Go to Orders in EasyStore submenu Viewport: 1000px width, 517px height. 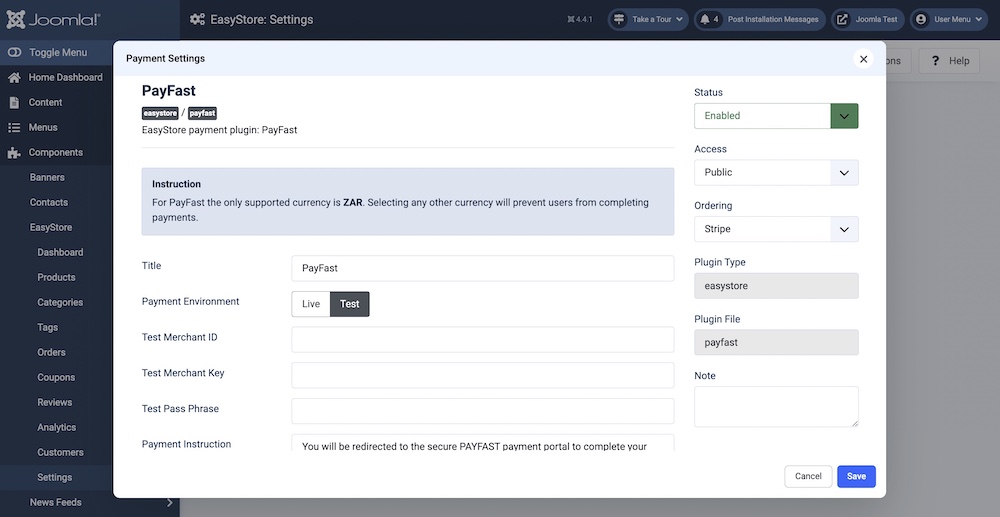coord(52,353)
